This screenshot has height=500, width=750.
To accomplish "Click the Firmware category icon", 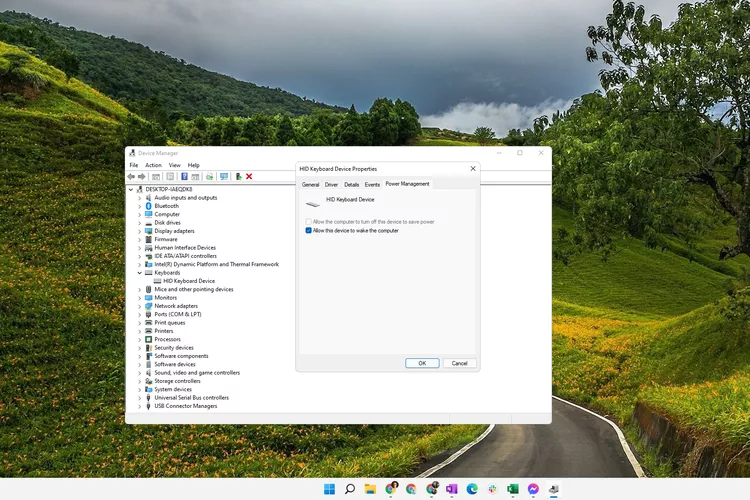I will [149, 239].
